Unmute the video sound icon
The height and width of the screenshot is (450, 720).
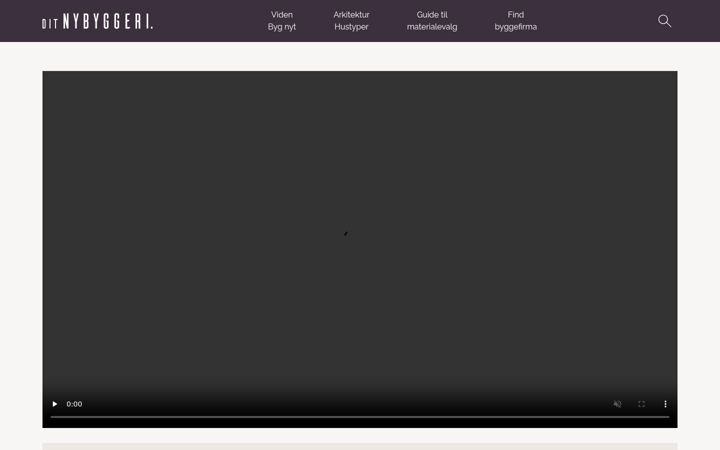[617, 404]
